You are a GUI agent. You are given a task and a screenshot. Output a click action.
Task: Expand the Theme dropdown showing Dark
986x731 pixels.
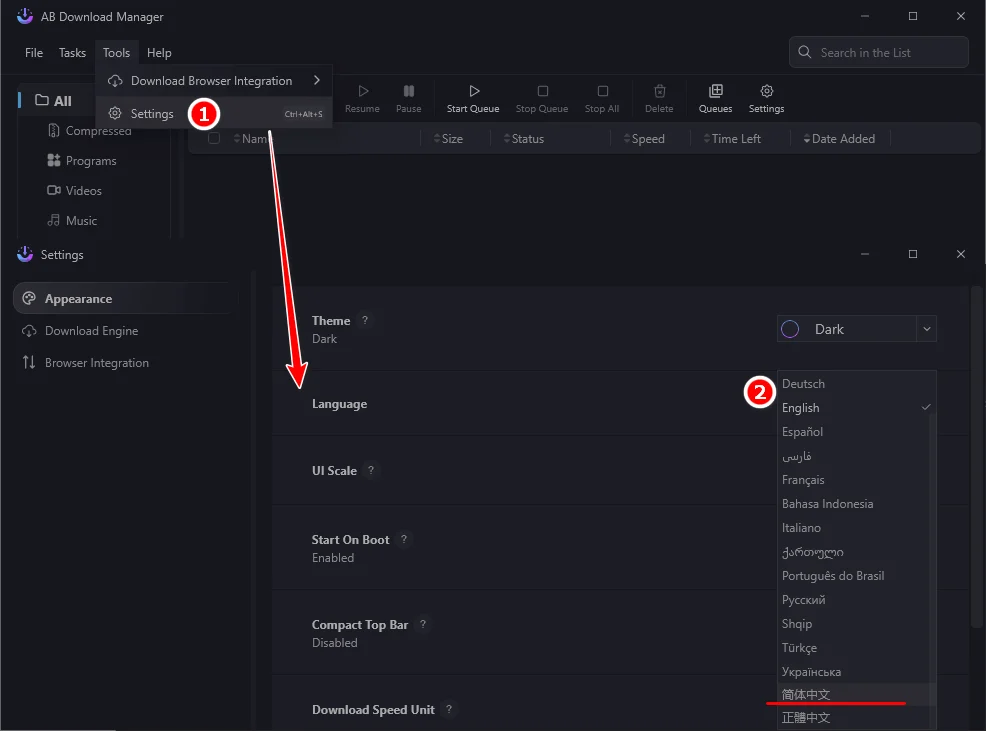[856, 329]
